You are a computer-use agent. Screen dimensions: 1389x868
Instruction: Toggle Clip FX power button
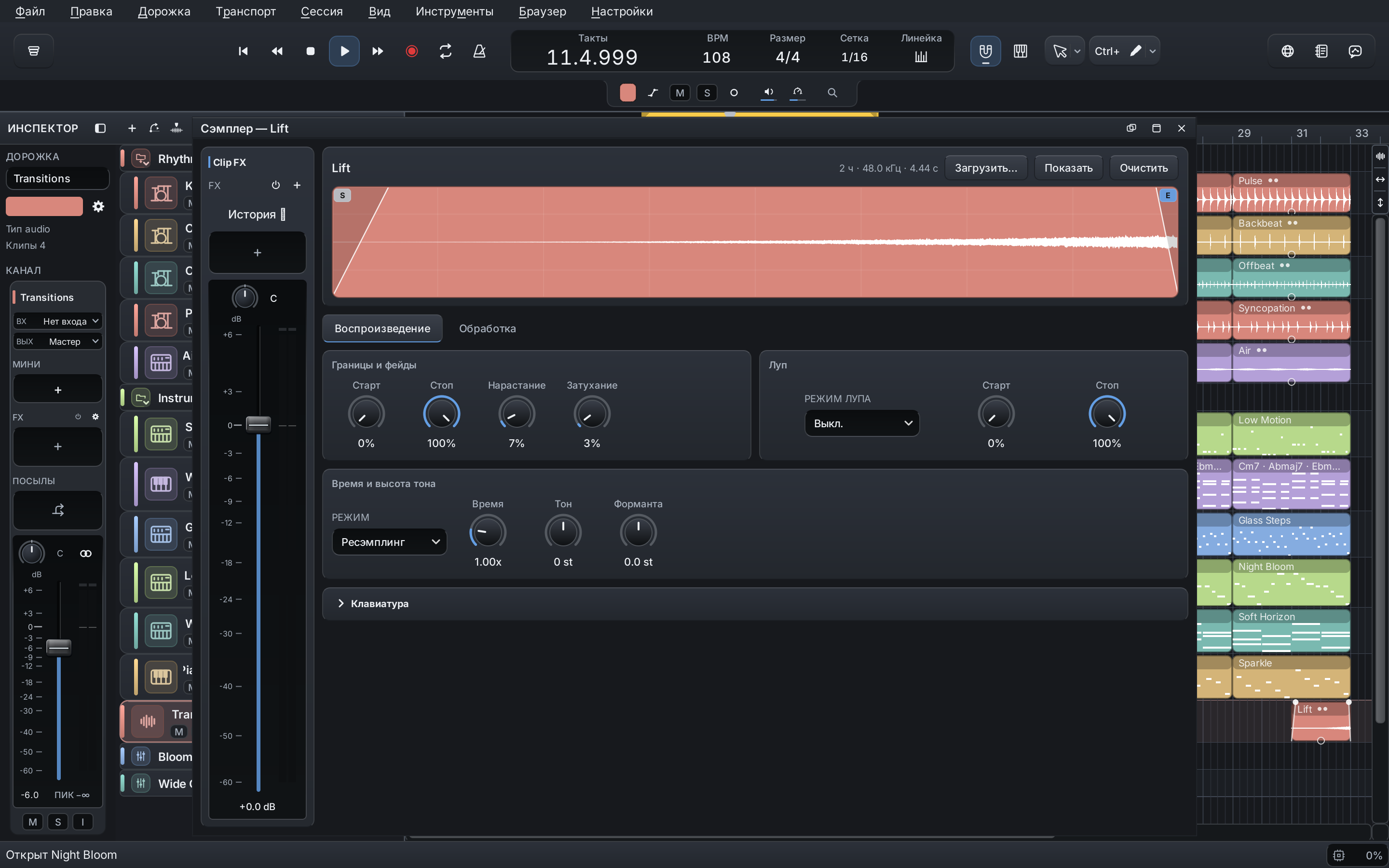275,185
